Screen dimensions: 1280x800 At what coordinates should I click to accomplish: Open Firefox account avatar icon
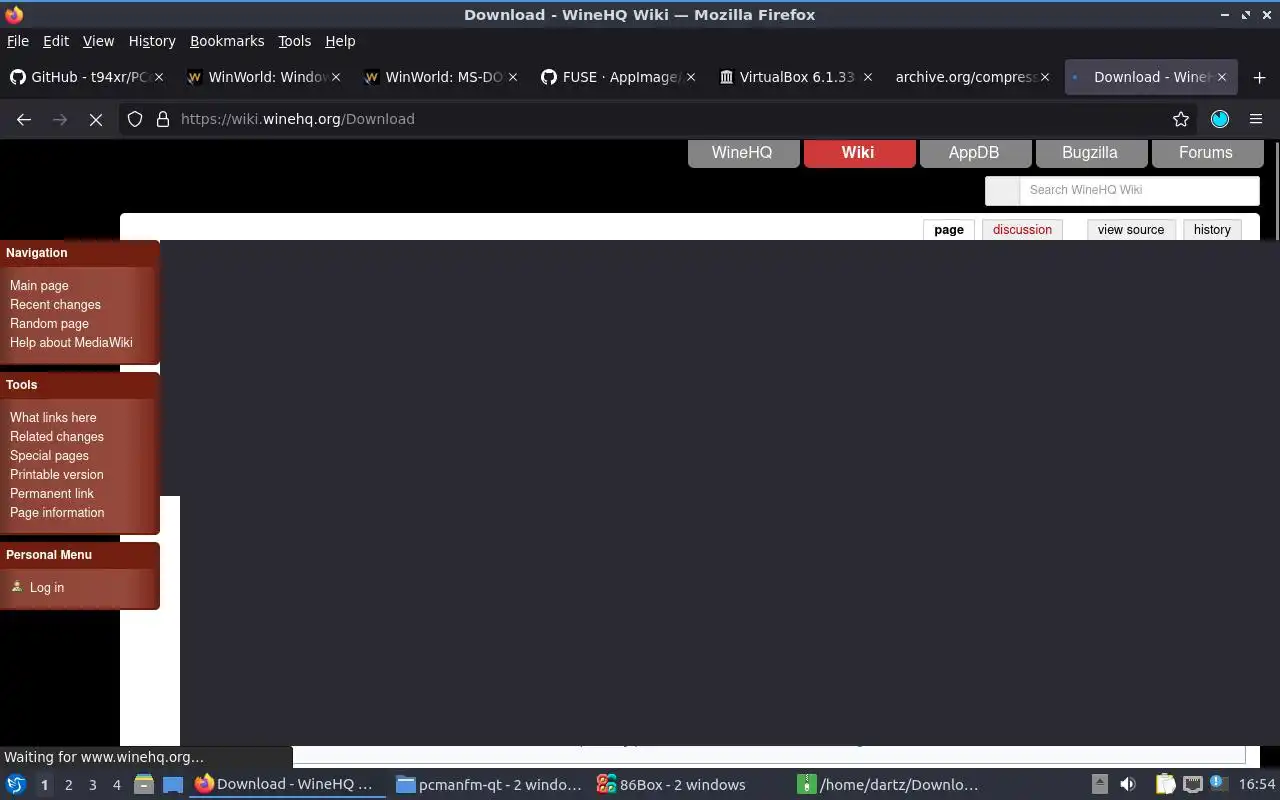click(1220, 119)
